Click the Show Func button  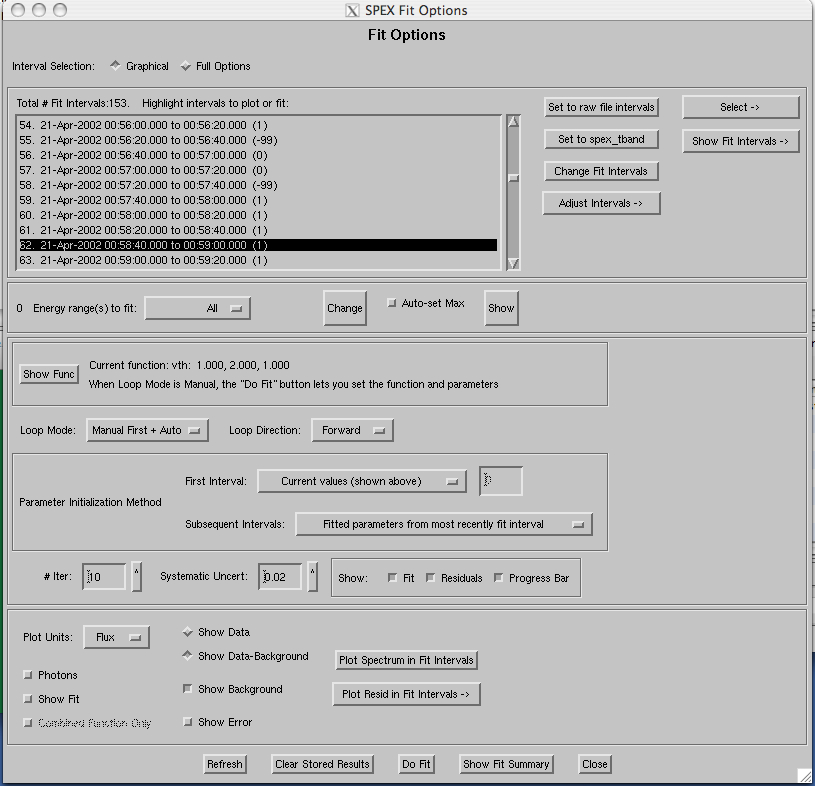(x=49, y=374)
